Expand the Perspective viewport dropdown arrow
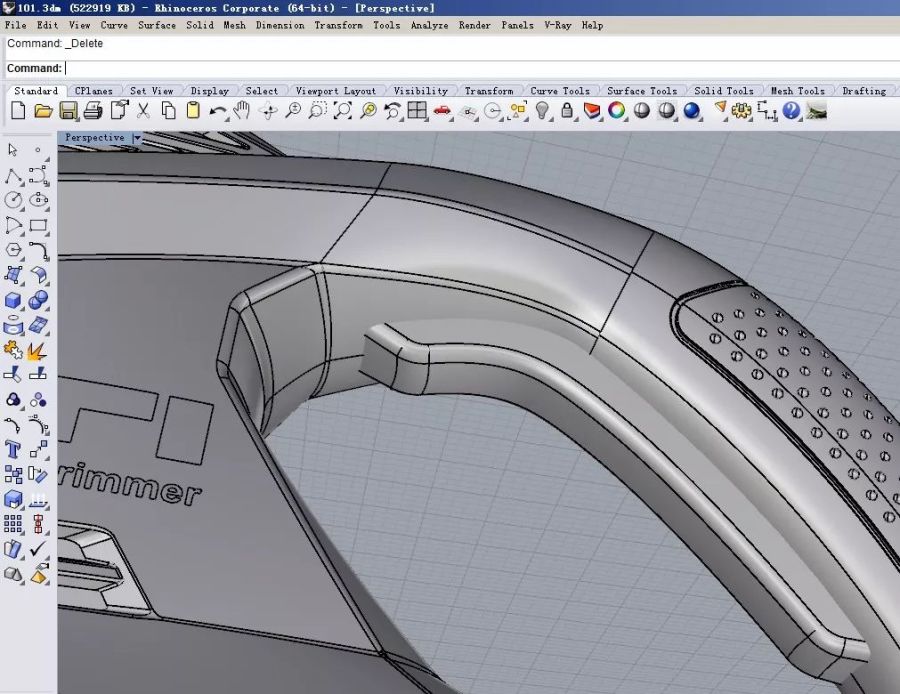 click(137, 138)
